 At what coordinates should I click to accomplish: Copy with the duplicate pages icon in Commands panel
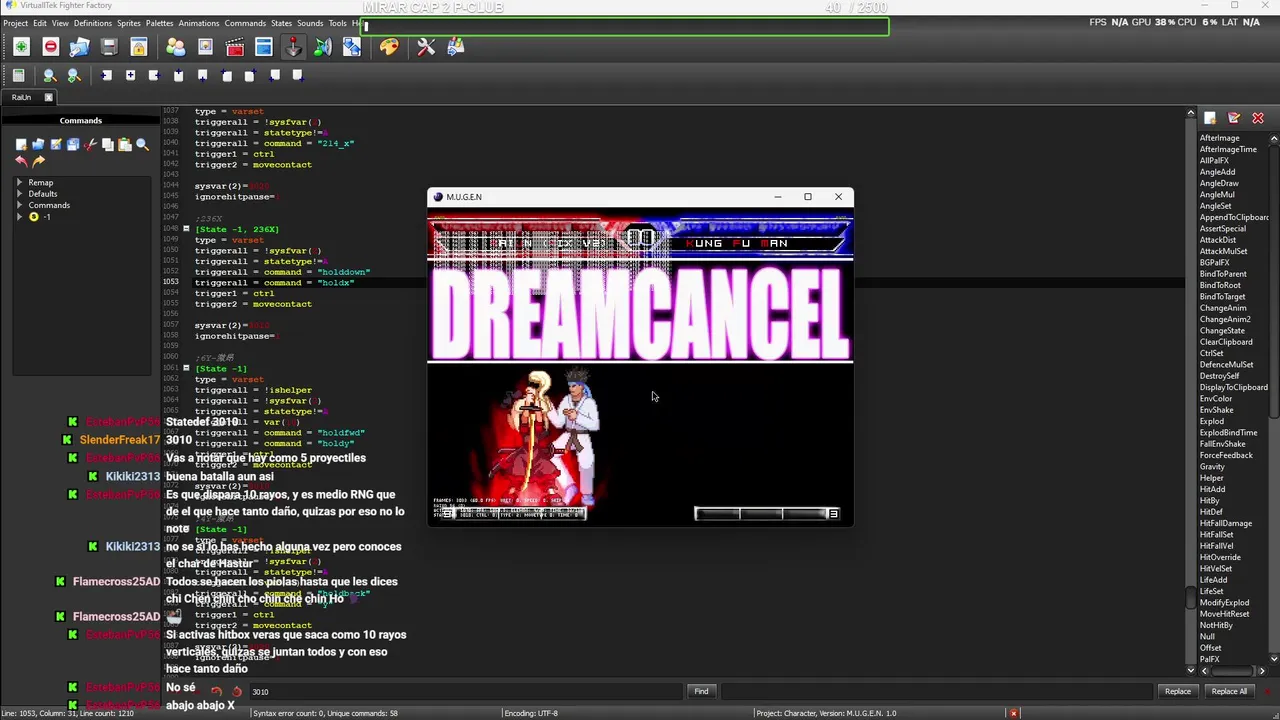click(107, 145)
